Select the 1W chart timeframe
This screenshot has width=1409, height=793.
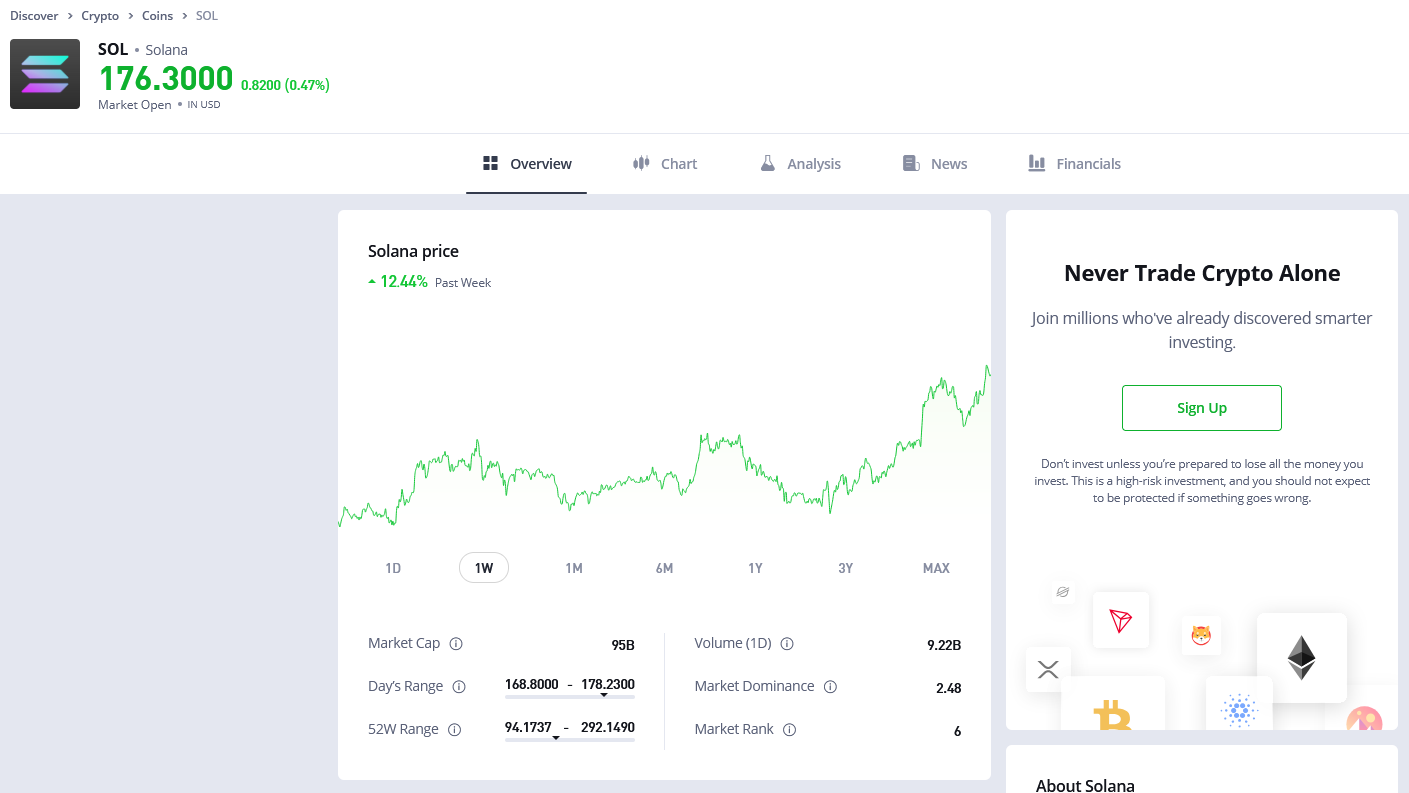click(484, 568)
